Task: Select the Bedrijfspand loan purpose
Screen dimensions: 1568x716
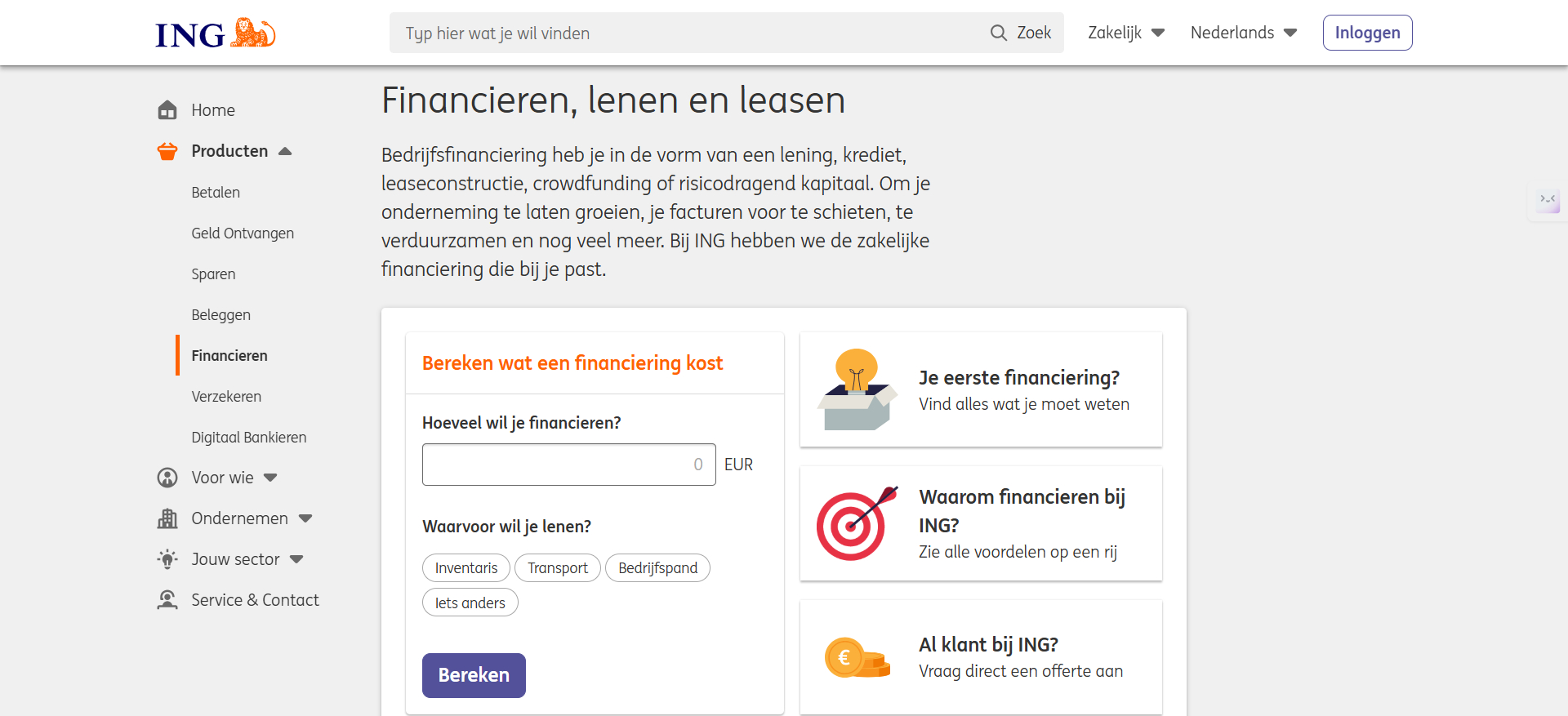Action: tap(658, 568)
